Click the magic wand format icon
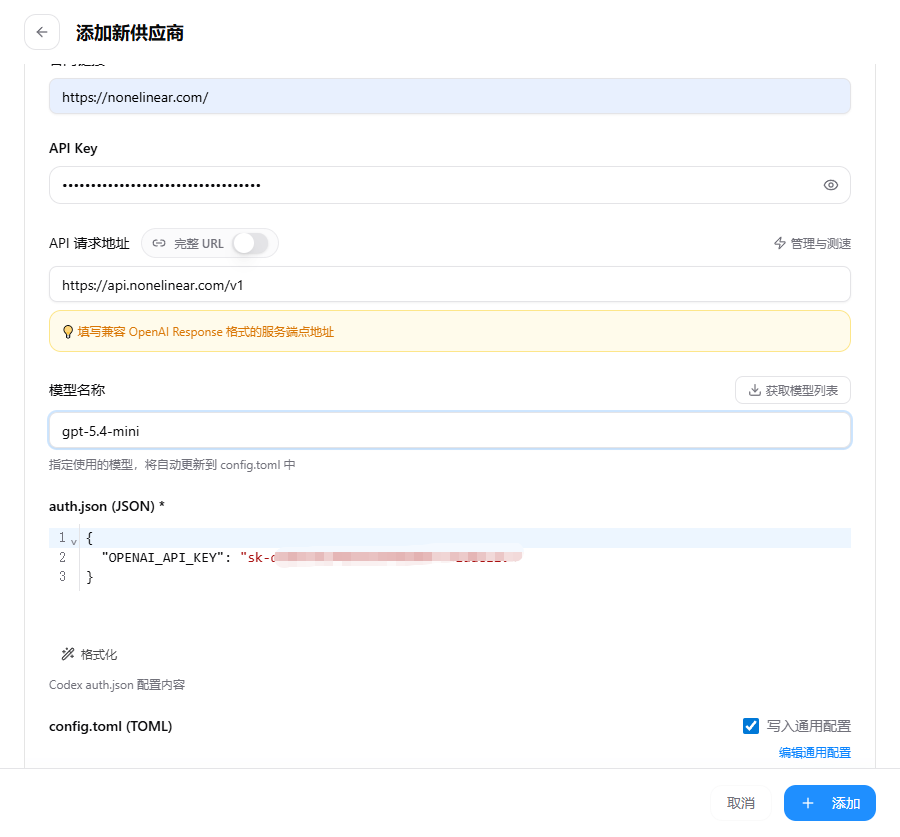The image size is (900, 837). [x=68, y=654]
